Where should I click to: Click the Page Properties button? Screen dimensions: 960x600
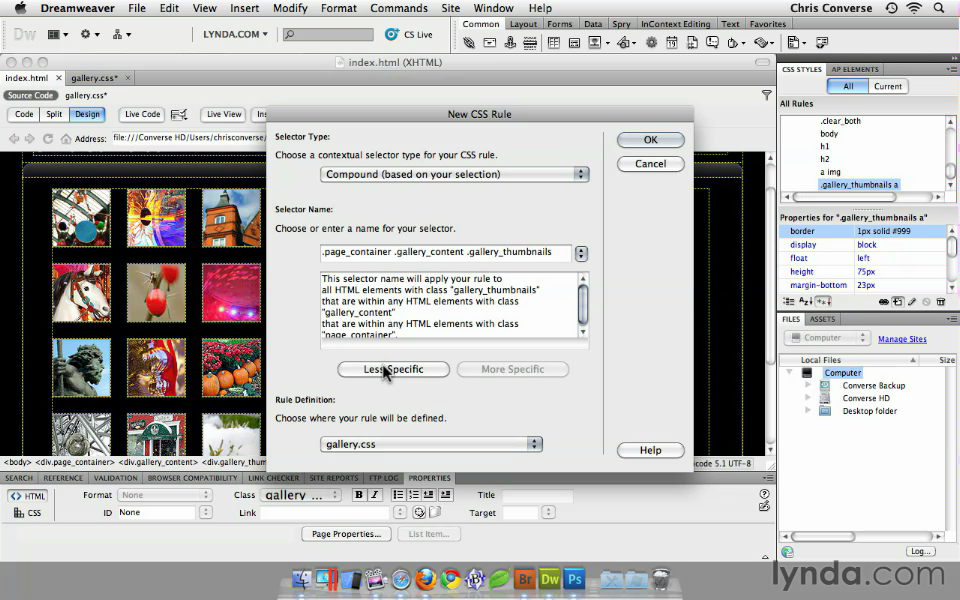click(346, 534)
